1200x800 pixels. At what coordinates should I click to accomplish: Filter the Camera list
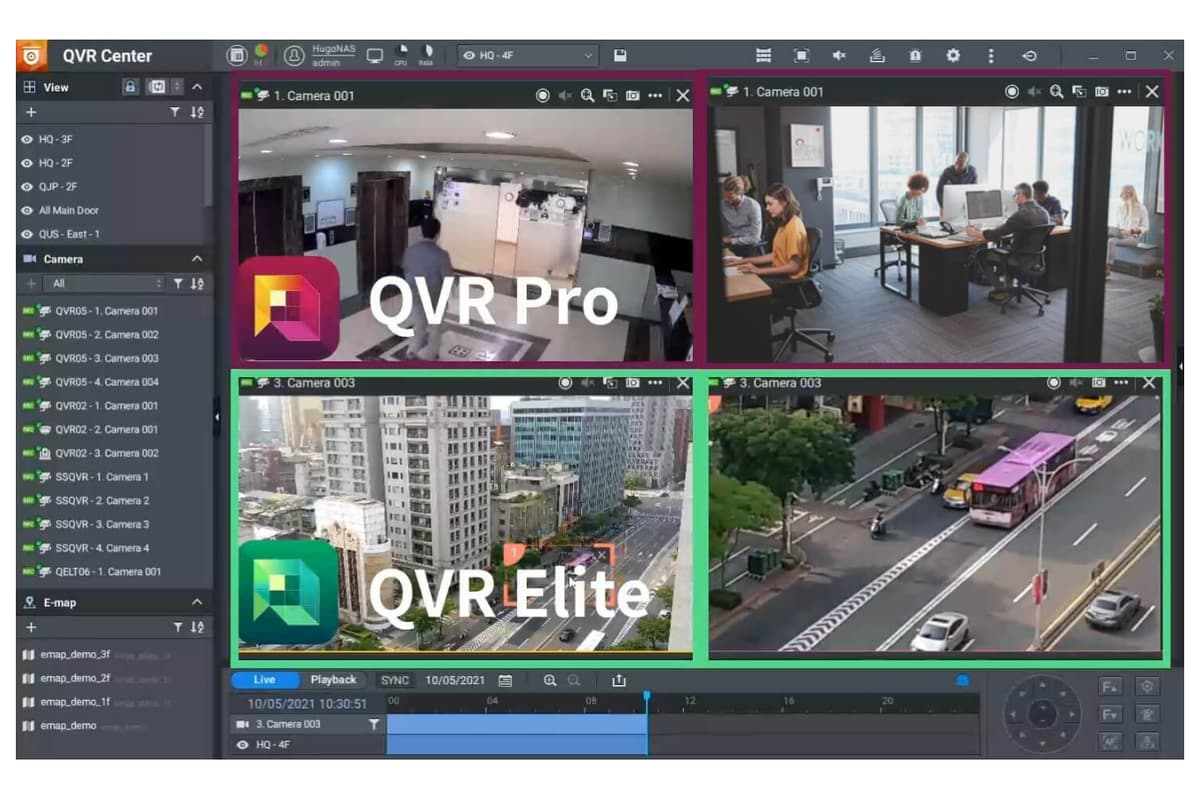click(x=177, y=284)
